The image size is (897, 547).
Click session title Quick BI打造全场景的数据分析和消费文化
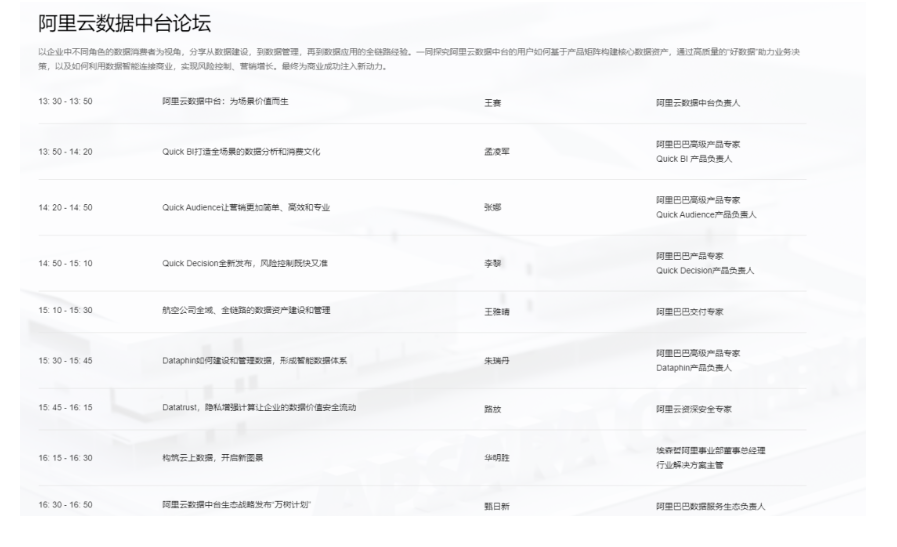point(241,152)
